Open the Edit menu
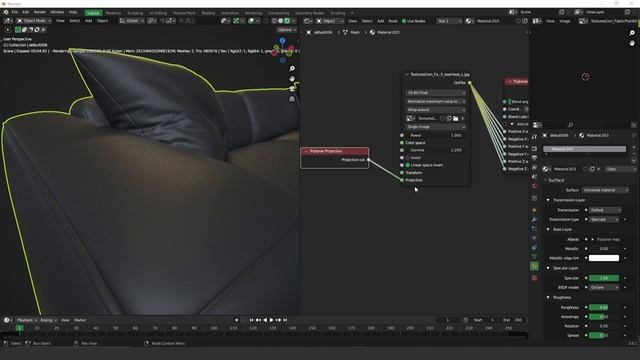Screen dimensions: 640x360 click(26, 12)
